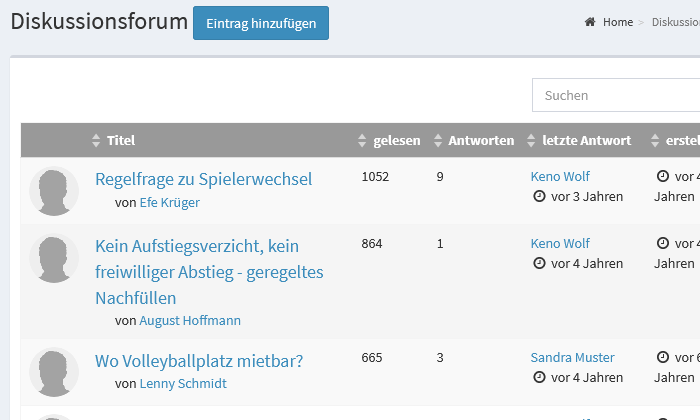Click created-time clock icon in Aufstiegsverzicht row
The image size is (700, 420).
(663, 243)
